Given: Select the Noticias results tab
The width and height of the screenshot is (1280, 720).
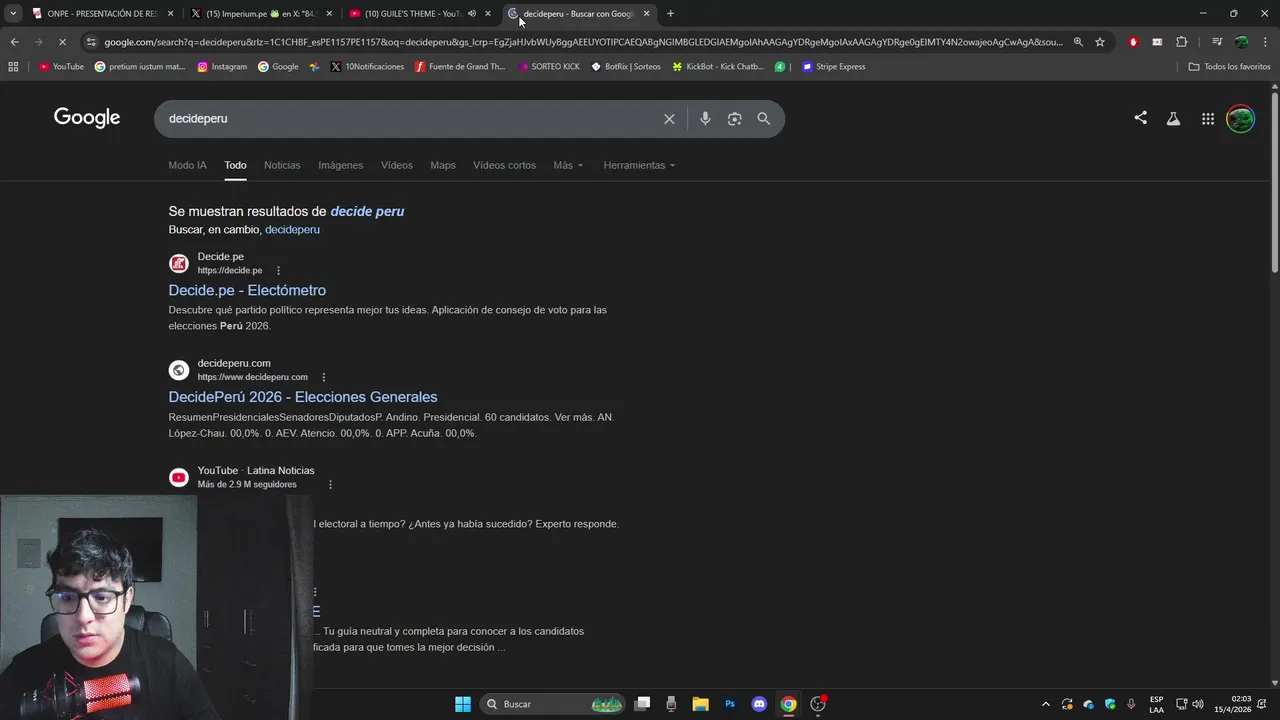Looking at the screenshot, I should (x=282, y=165).
